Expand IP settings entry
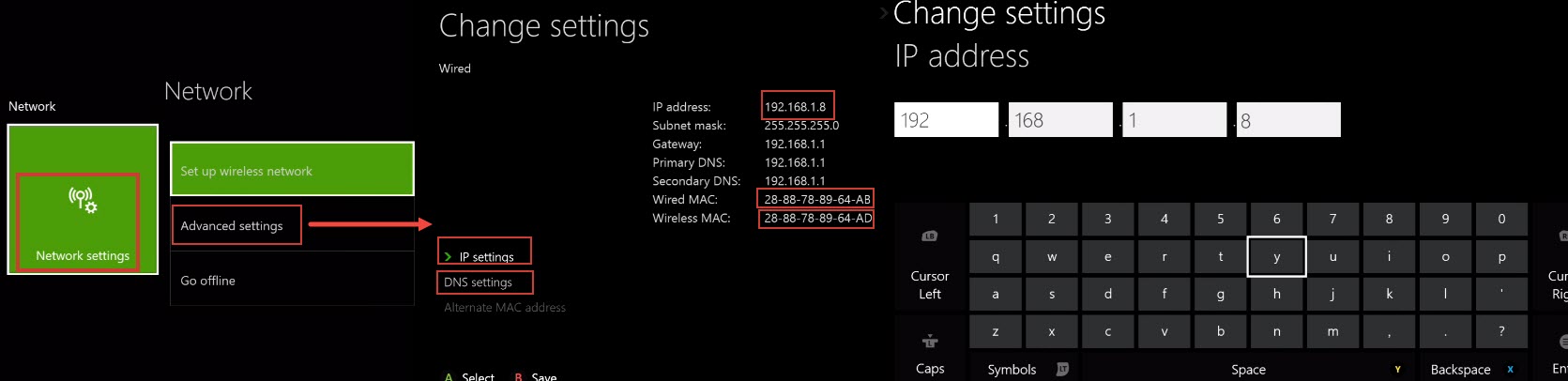Image resolution: width=1568 pixels, height=381 pixels. pyautogui.click(x=485, y=256)
